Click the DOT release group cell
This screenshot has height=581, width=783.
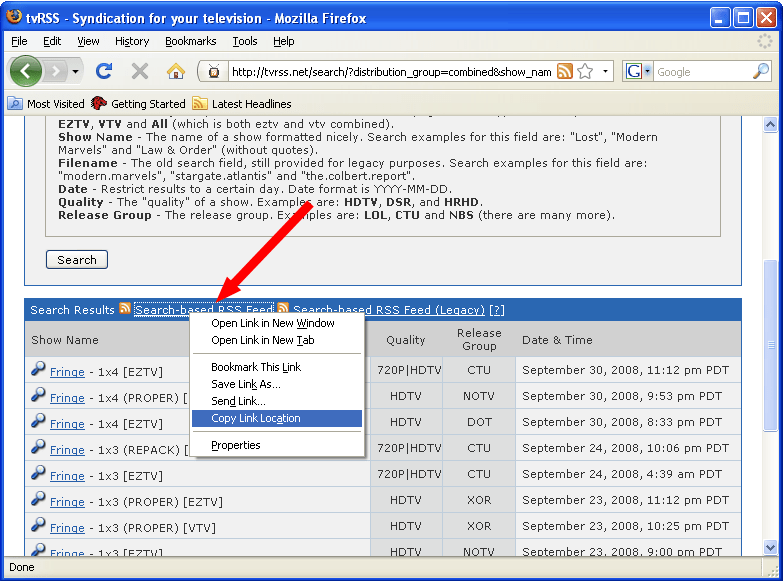(479, 422)
